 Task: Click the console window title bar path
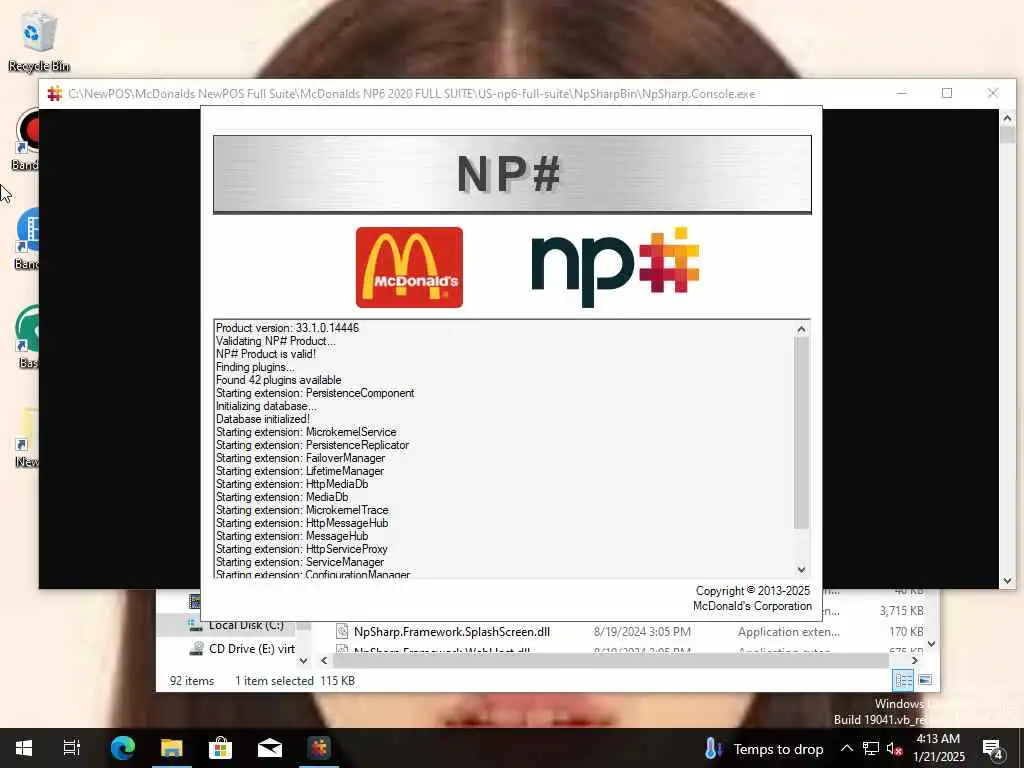[x=411, y=94]
